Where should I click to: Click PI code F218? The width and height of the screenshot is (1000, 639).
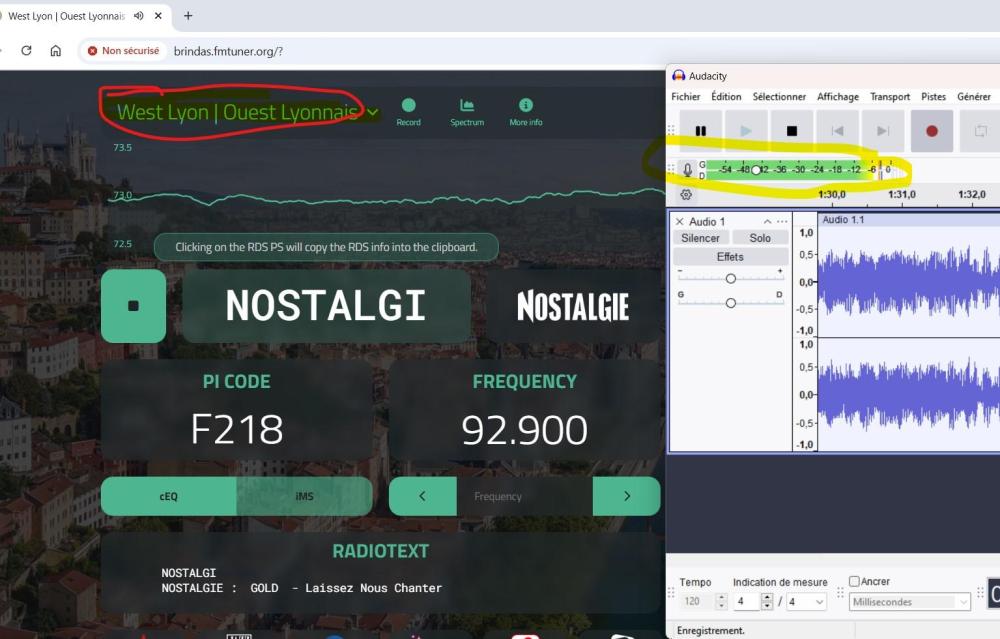click(x=237, y=429)
